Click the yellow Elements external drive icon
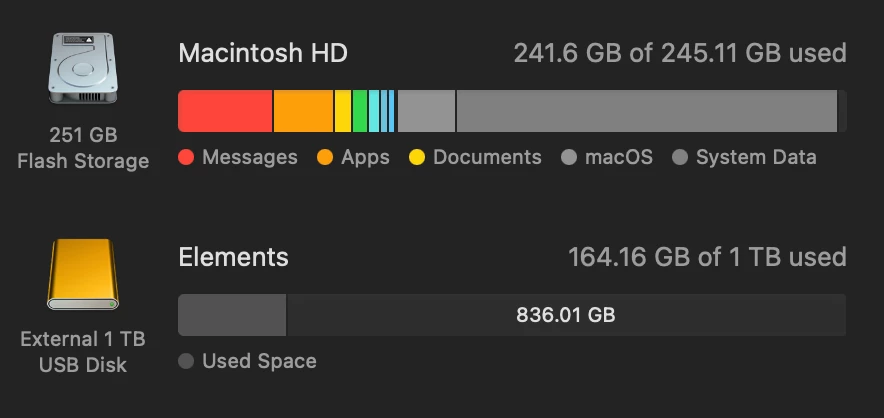This screenshot has height=418, width=884. pos(83,274)
